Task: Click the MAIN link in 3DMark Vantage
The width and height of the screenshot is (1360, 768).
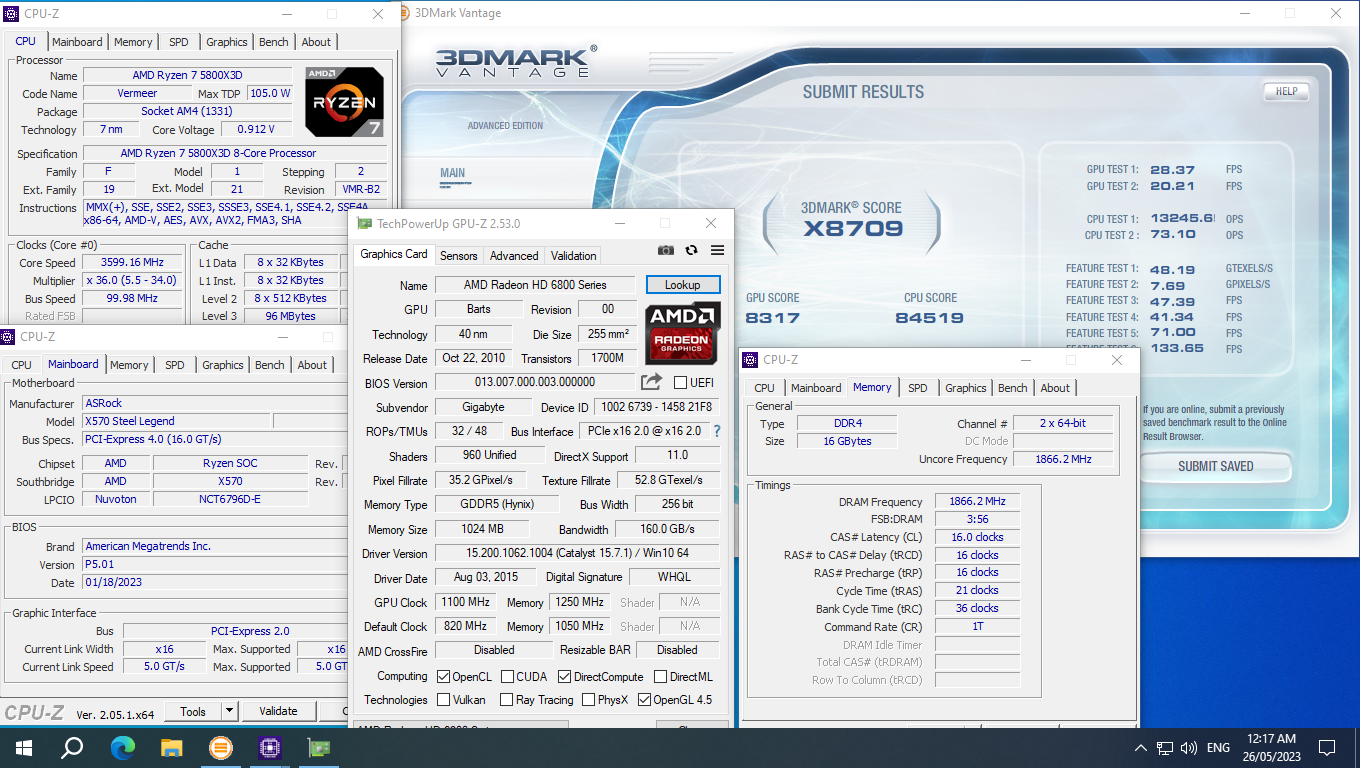Action: (452, 173)
